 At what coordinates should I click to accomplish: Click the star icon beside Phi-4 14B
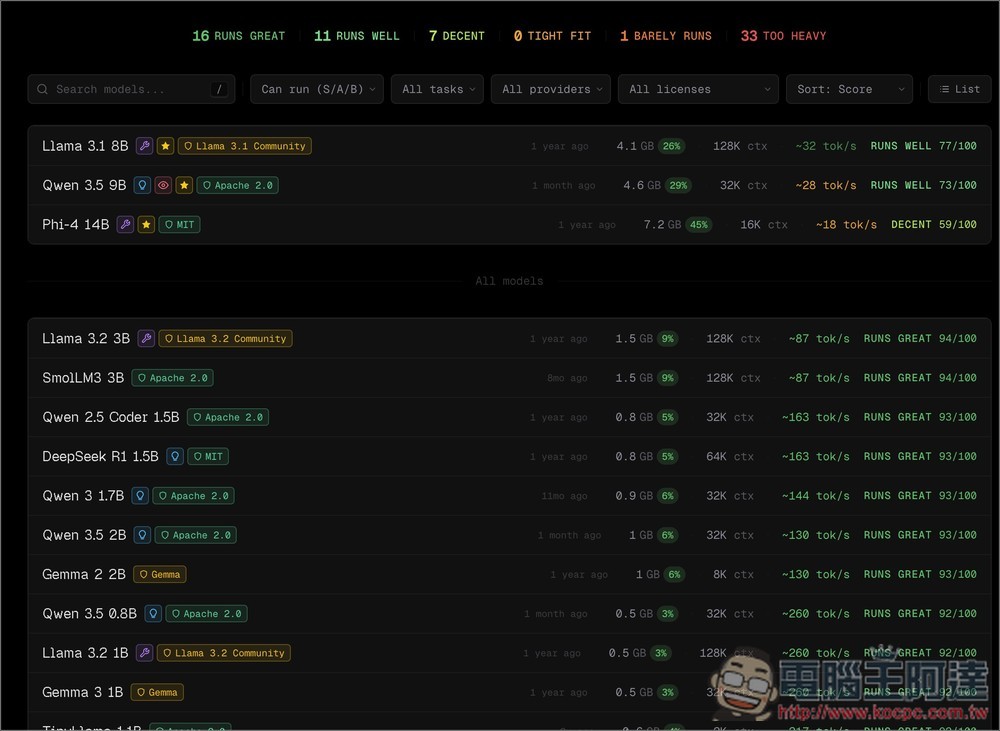pyautogui.click(x=146, y=225)
